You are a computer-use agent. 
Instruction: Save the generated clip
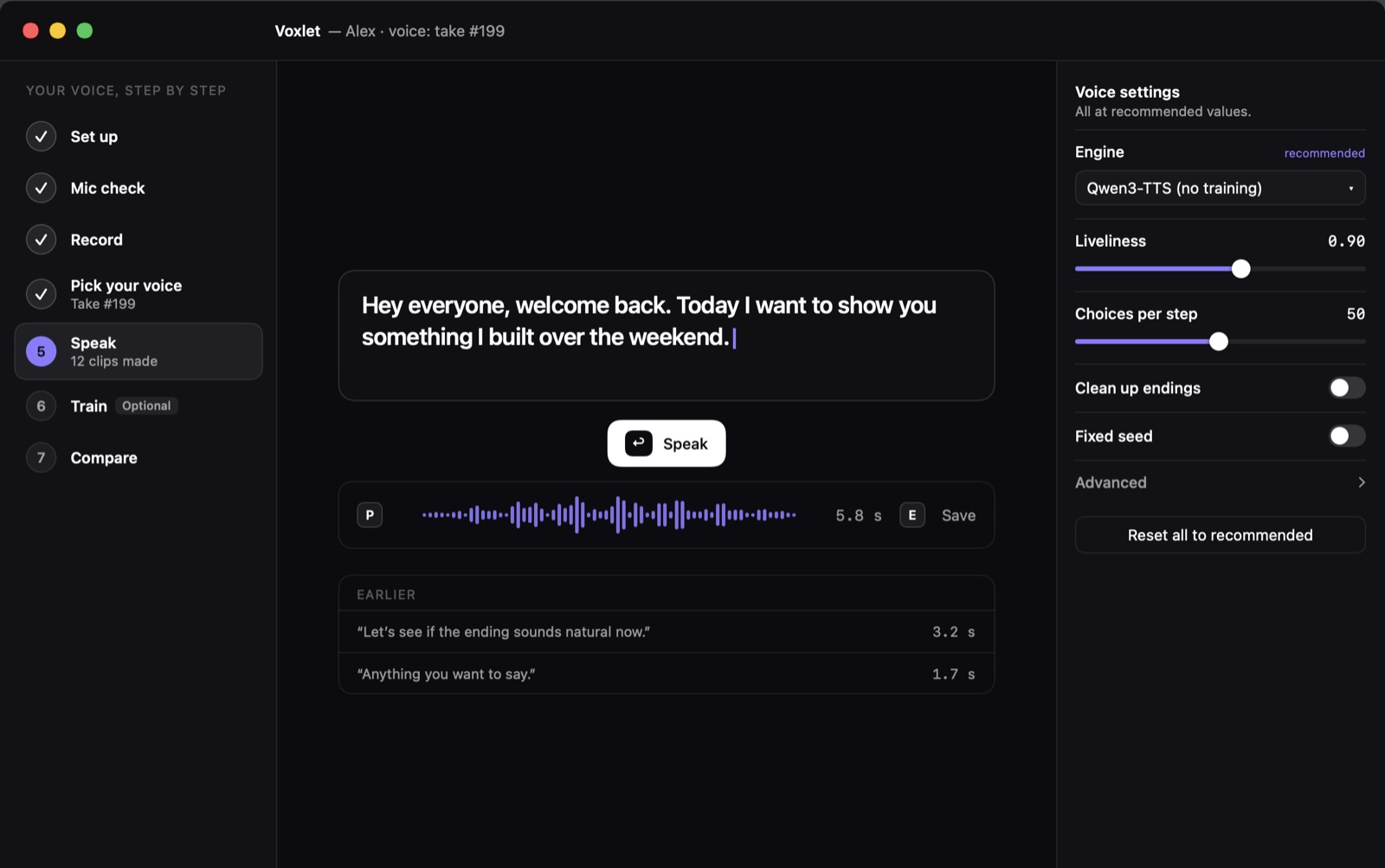pos(958,515)
